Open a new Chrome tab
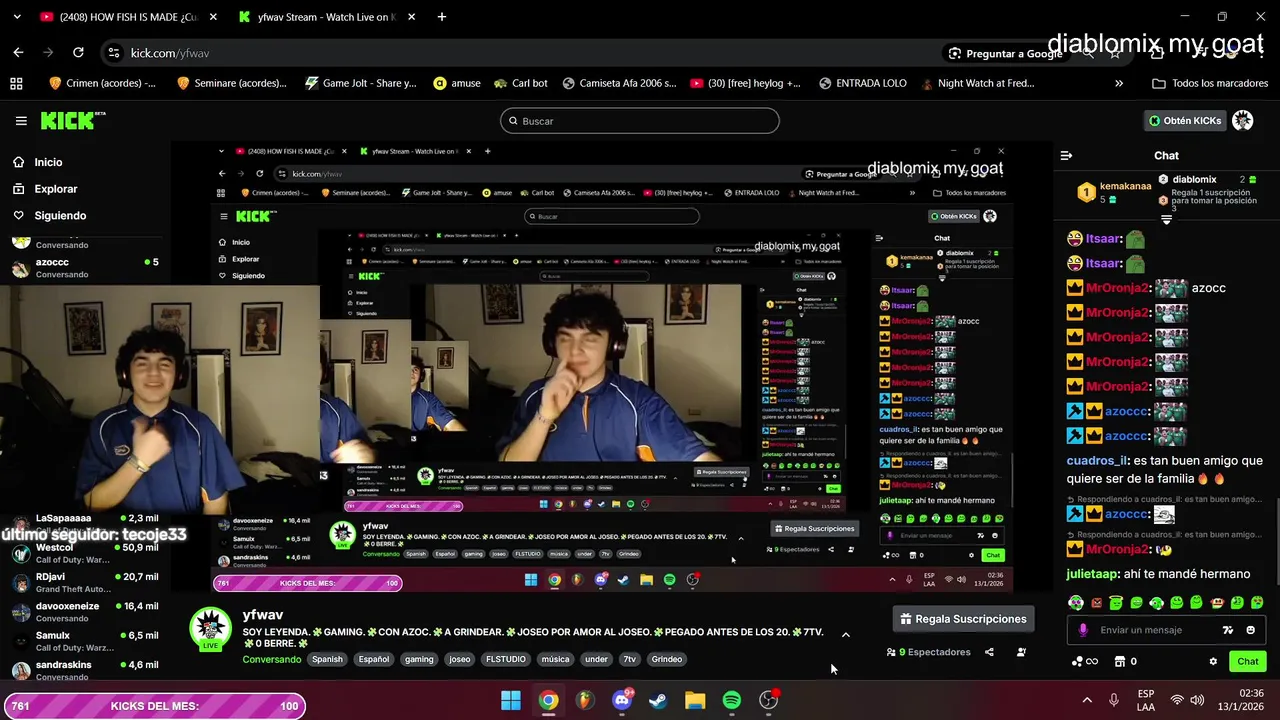The image size is (1280, 720). click(x=442, y=17)
